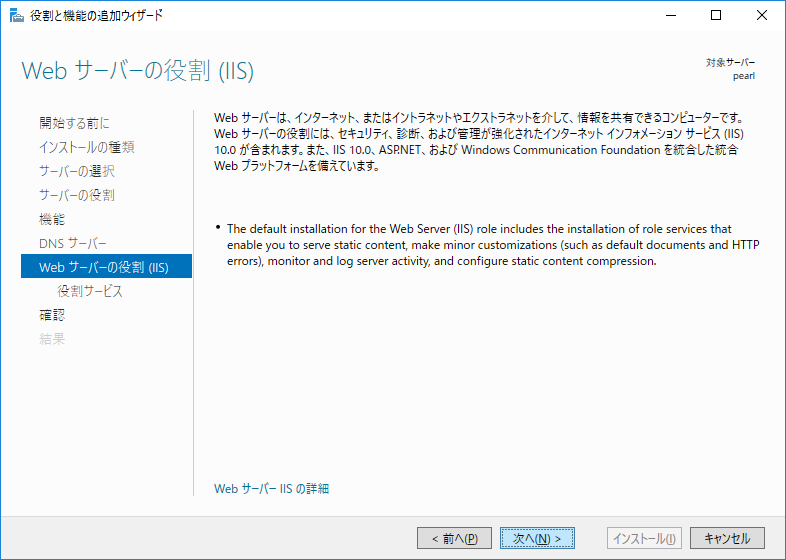The image size is (786, 560).
Task: Select Web サーバーの役割 (IIS) sidebar item
Action: 106,266
